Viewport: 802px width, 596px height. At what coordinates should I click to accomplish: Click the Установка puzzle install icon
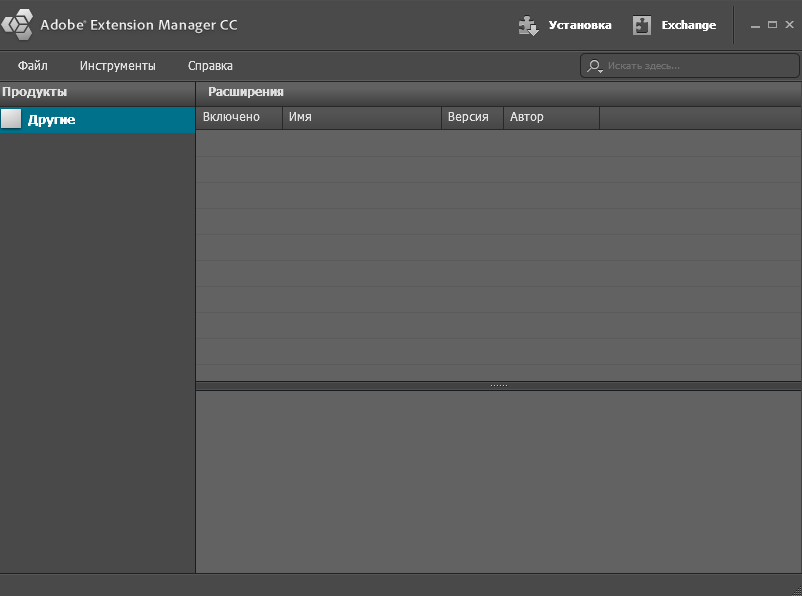[528, 25]
